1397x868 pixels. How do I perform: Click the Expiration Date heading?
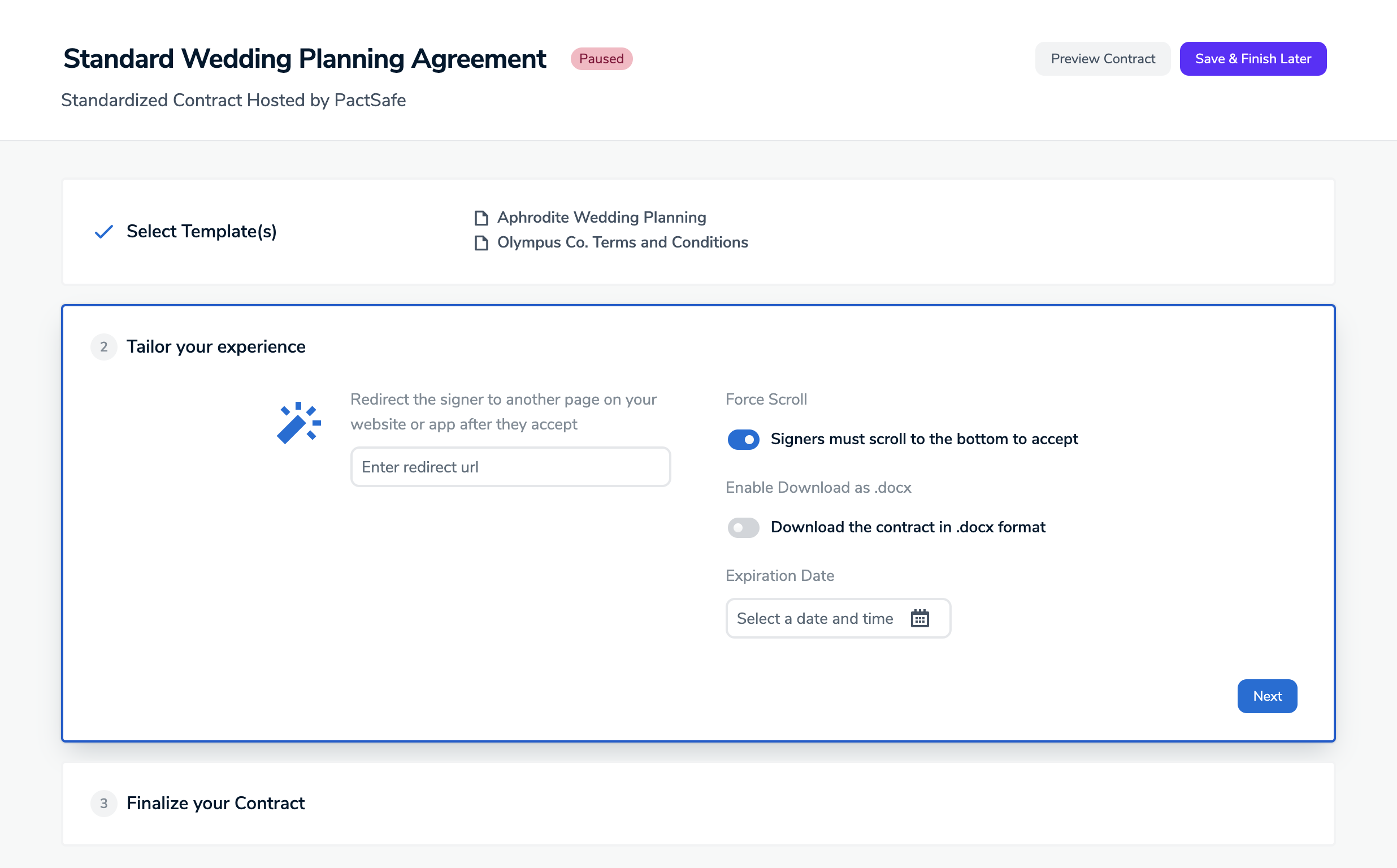coord(779,575)
